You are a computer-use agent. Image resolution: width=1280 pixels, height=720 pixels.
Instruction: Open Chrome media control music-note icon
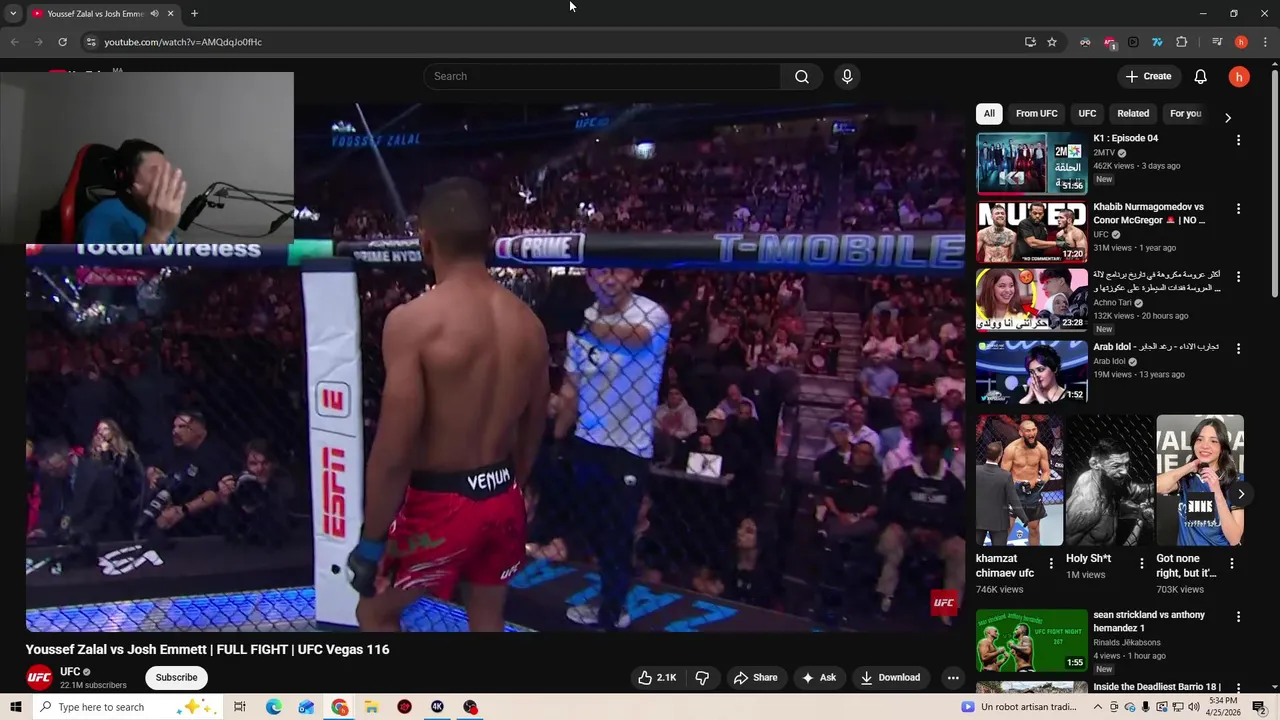[1217, 42]
